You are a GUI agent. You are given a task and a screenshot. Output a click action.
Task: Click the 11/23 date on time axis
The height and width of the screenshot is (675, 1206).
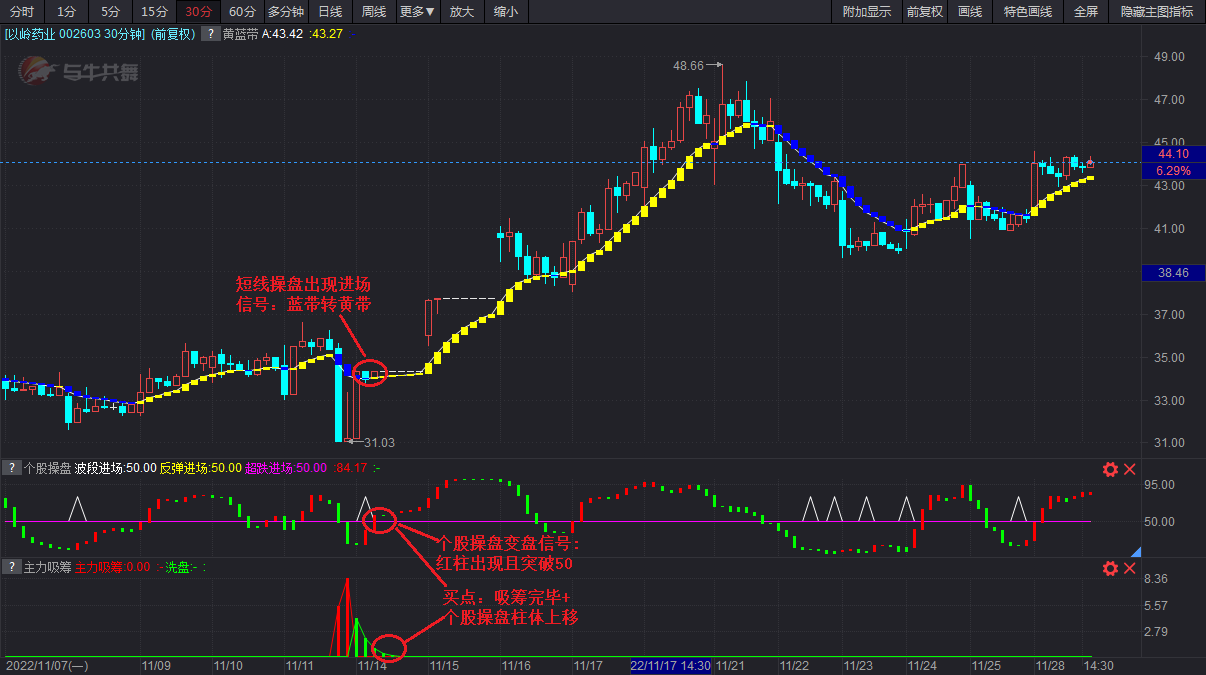coord(858,665)
